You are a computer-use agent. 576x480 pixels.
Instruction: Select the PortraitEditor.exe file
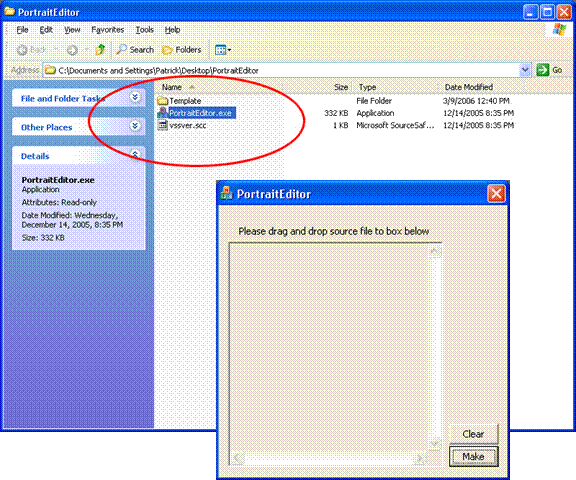(x=197, y=113)
